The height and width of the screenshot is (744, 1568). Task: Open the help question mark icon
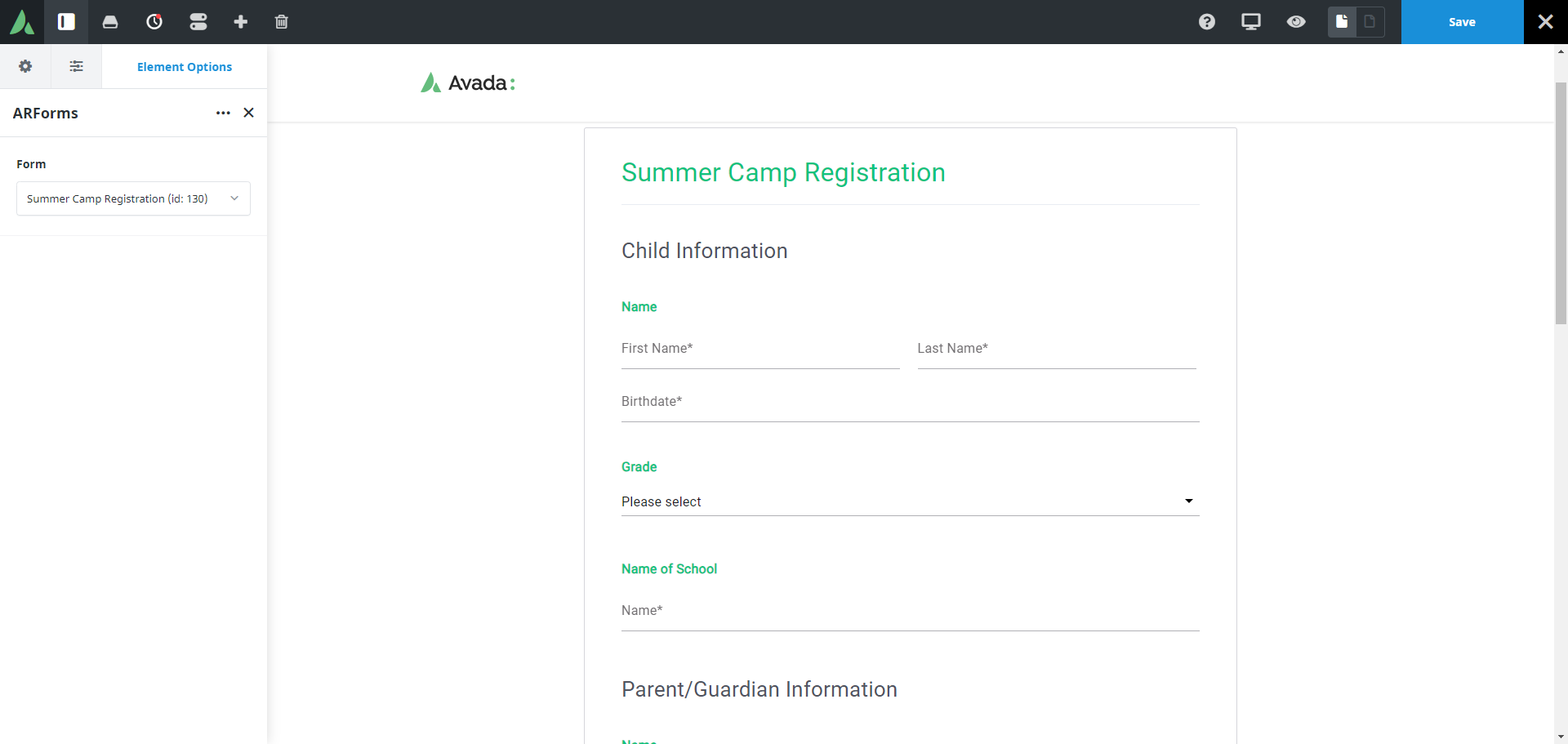(x=1207, y=22)
